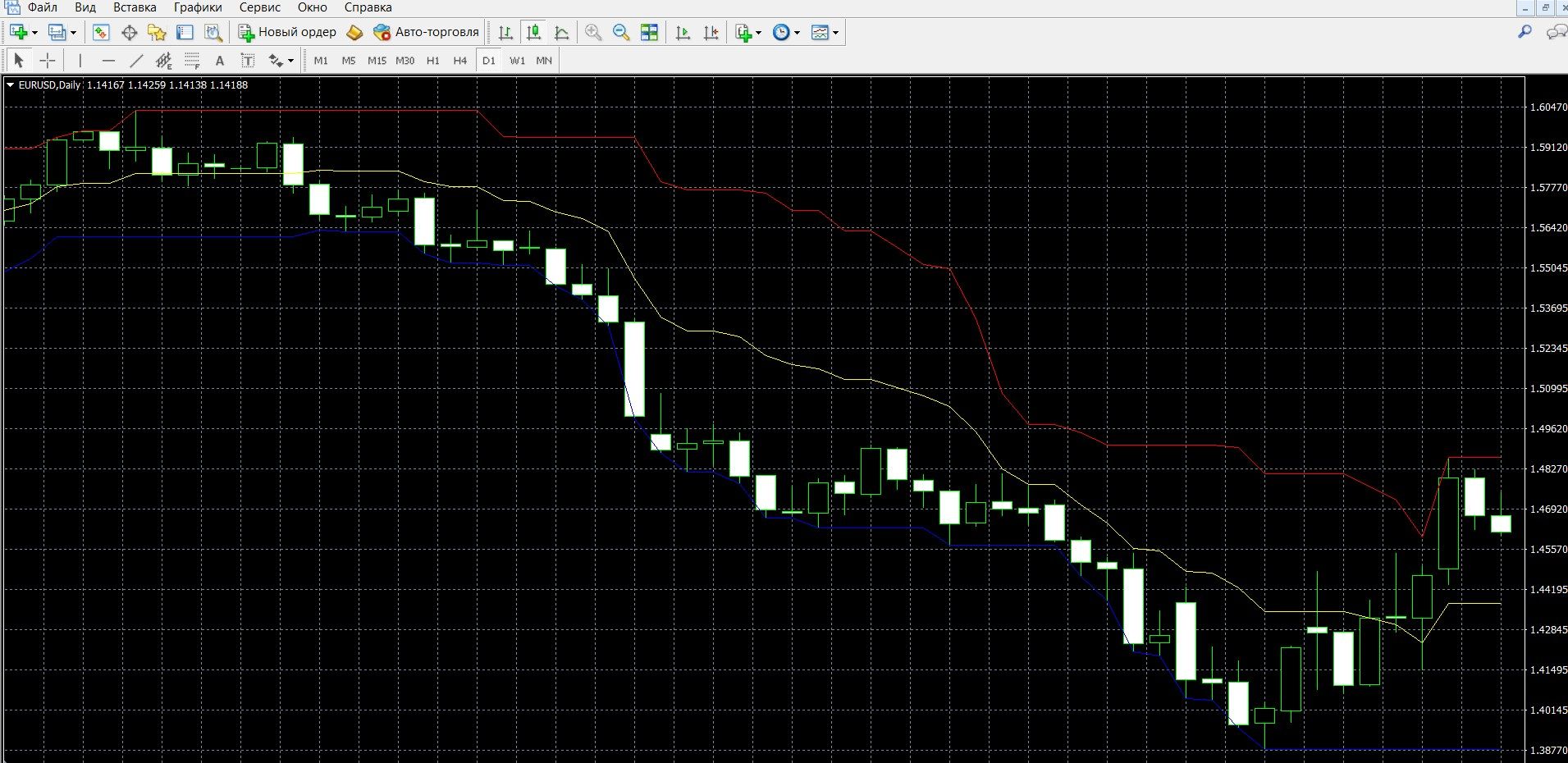The height and width of the screenshot is (763, 1568).
Task: Open the Окно menu
Action: tap(313, 7)
